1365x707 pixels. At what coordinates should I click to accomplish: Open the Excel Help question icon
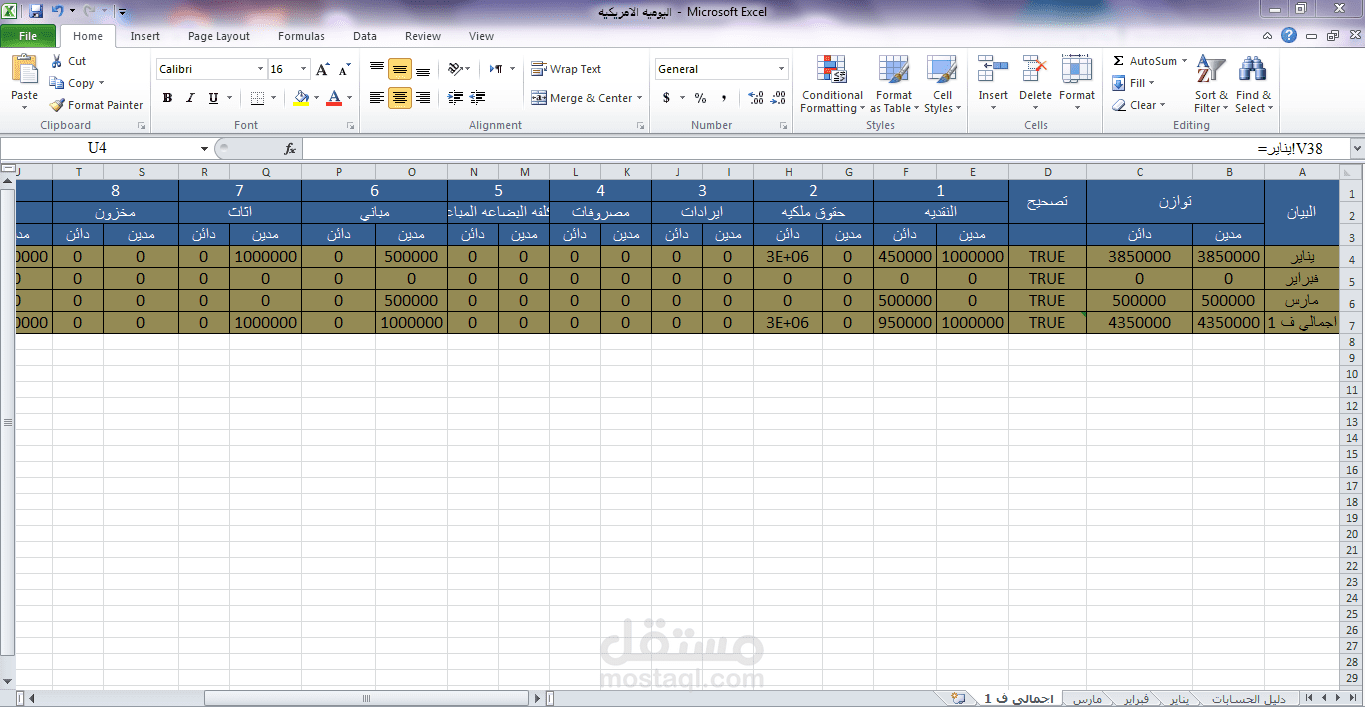point(1289,35)
